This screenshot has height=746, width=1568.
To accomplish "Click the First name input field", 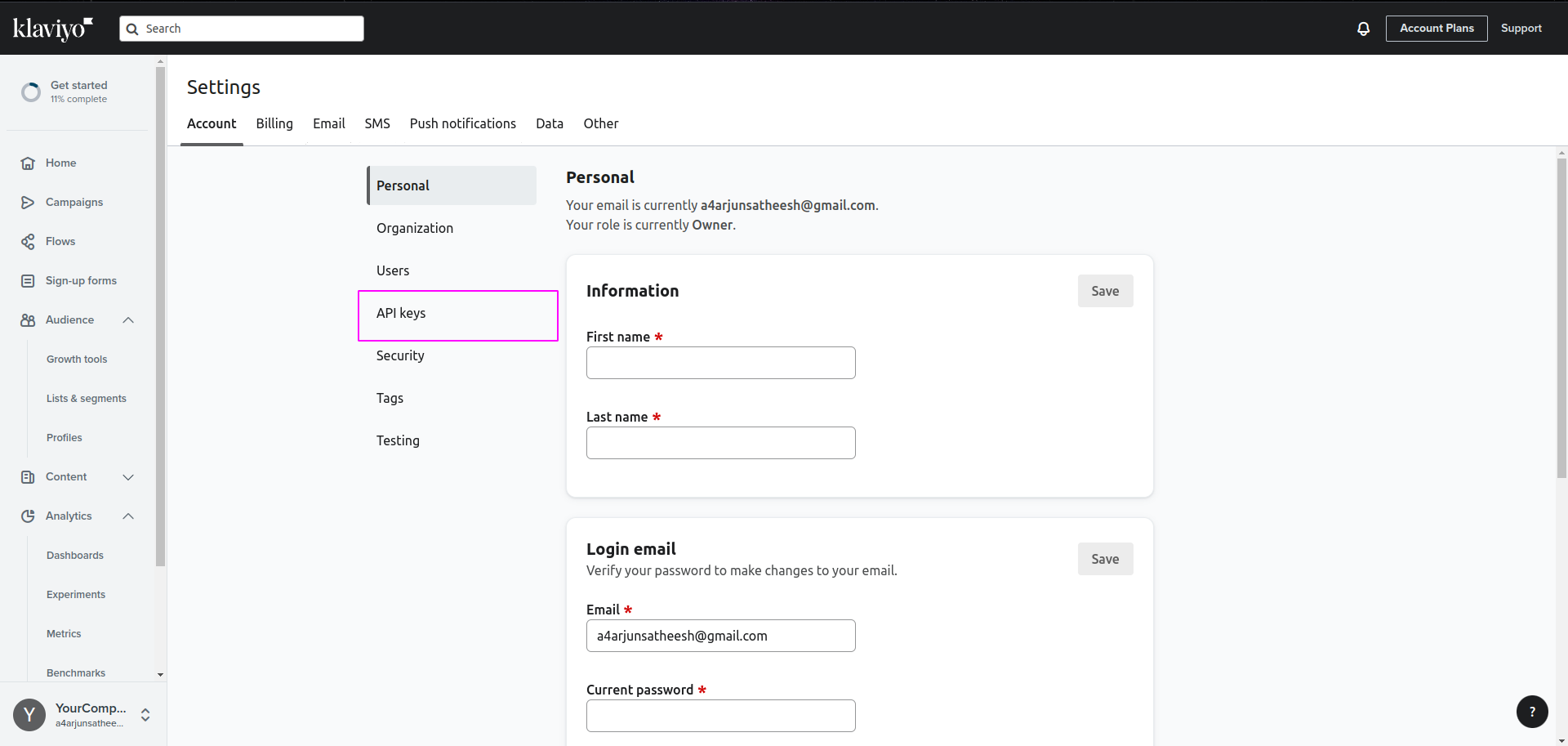I will pos(720,363).
